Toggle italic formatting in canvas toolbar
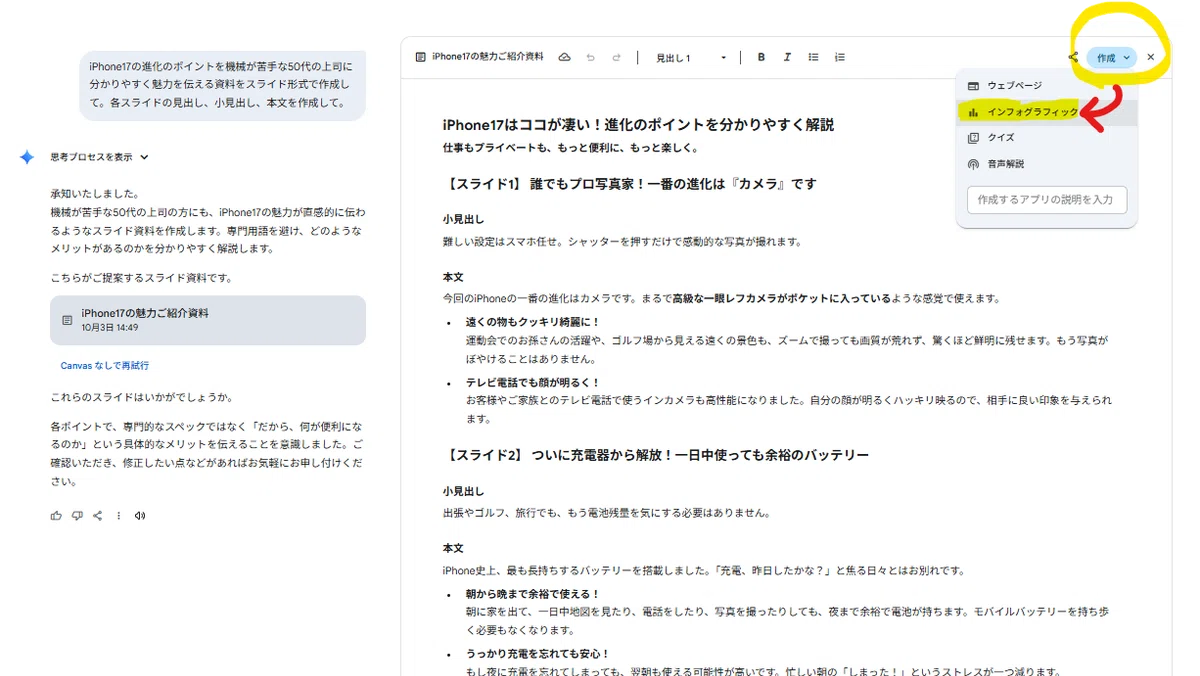The height and width of the screenshot is (676, 1200). pyautogui.click(x=787, y=58)
